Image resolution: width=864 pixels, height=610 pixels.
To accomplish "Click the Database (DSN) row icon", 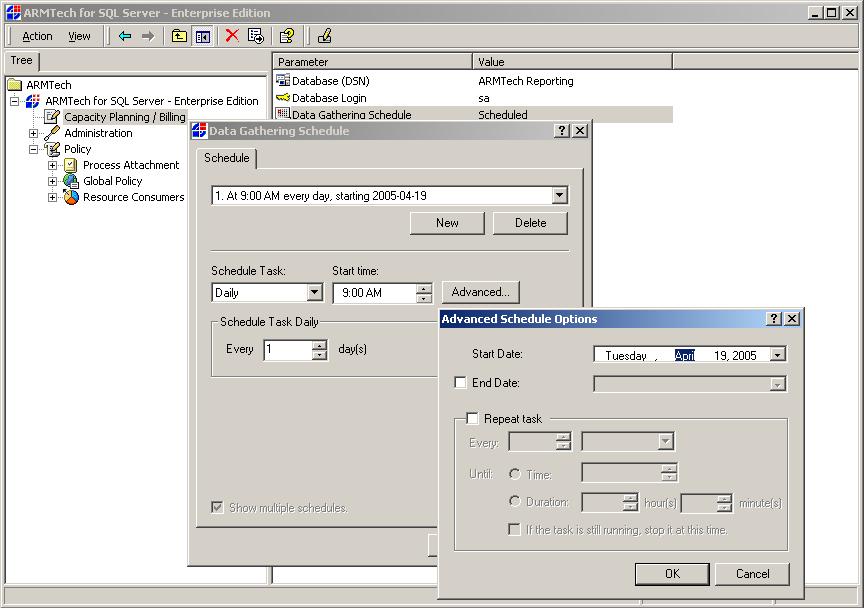I will click(x=283, y=80).
